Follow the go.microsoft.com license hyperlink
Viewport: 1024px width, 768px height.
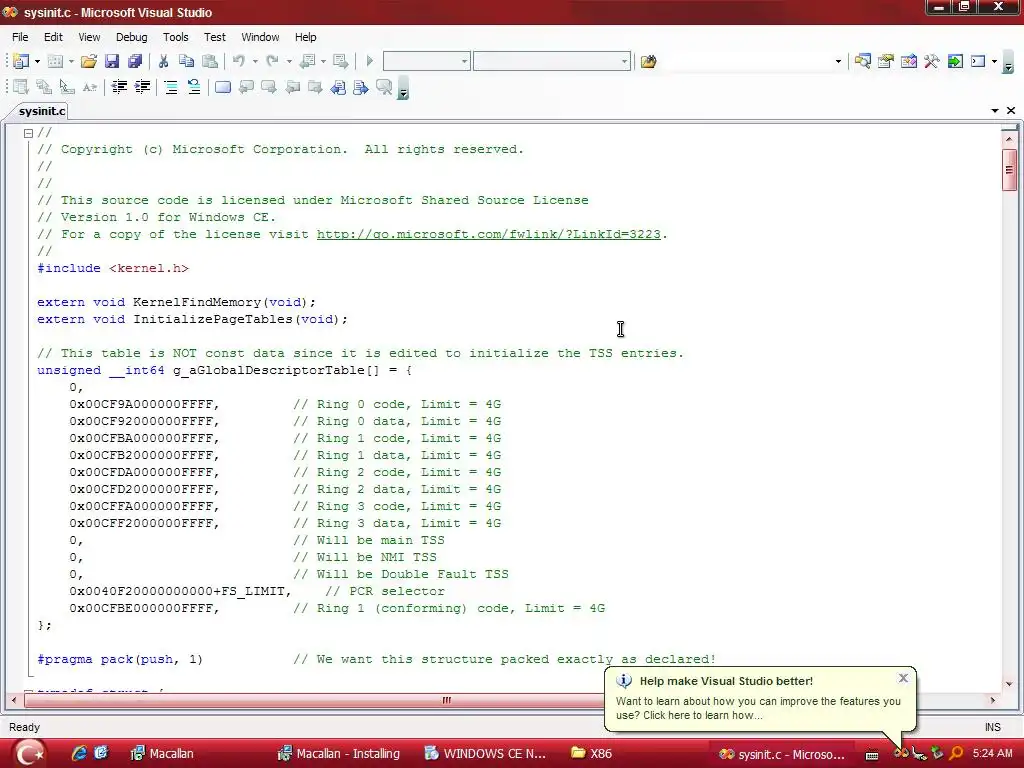click(488, 234)
